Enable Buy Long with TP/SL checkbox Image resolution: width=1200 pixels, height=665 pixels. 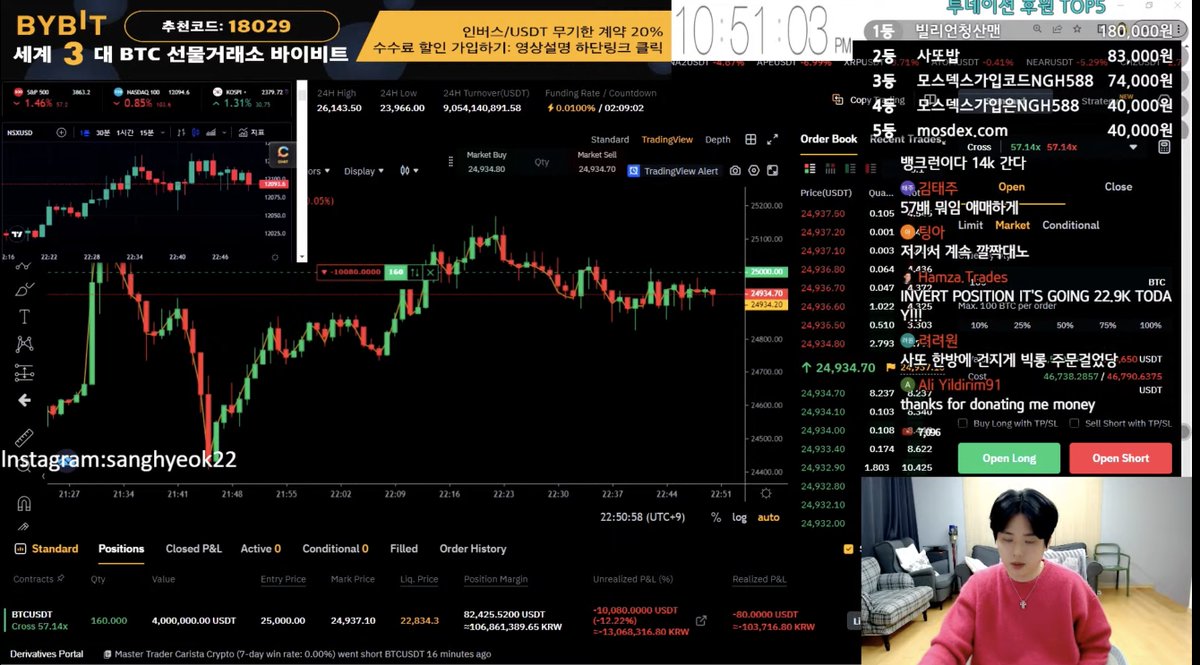(963, 423)
